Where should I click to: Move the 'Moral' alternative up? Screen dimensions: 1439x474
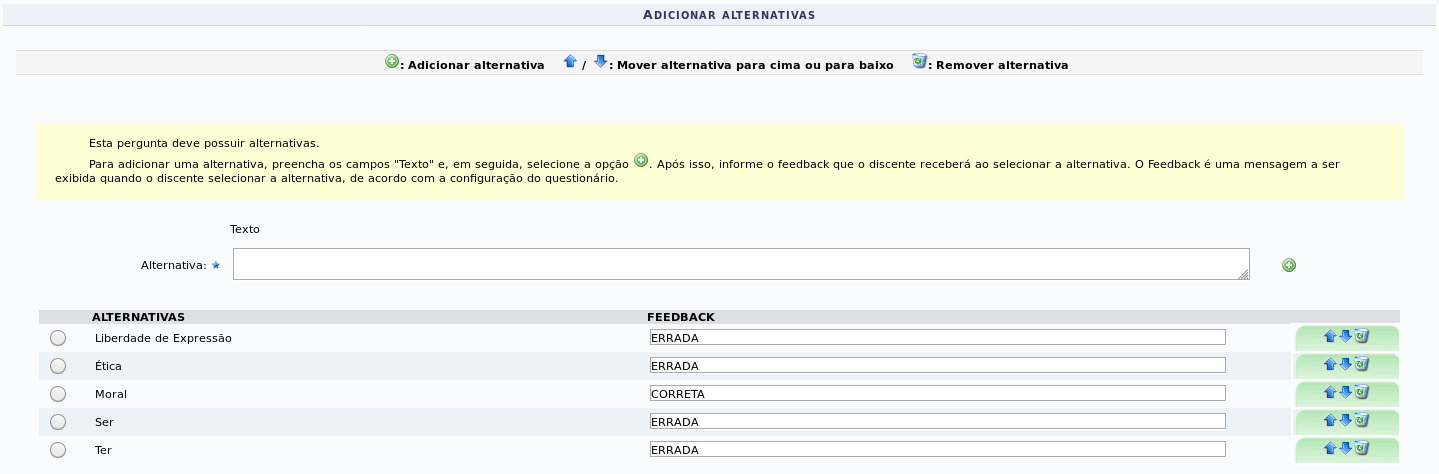(1329, 392)
